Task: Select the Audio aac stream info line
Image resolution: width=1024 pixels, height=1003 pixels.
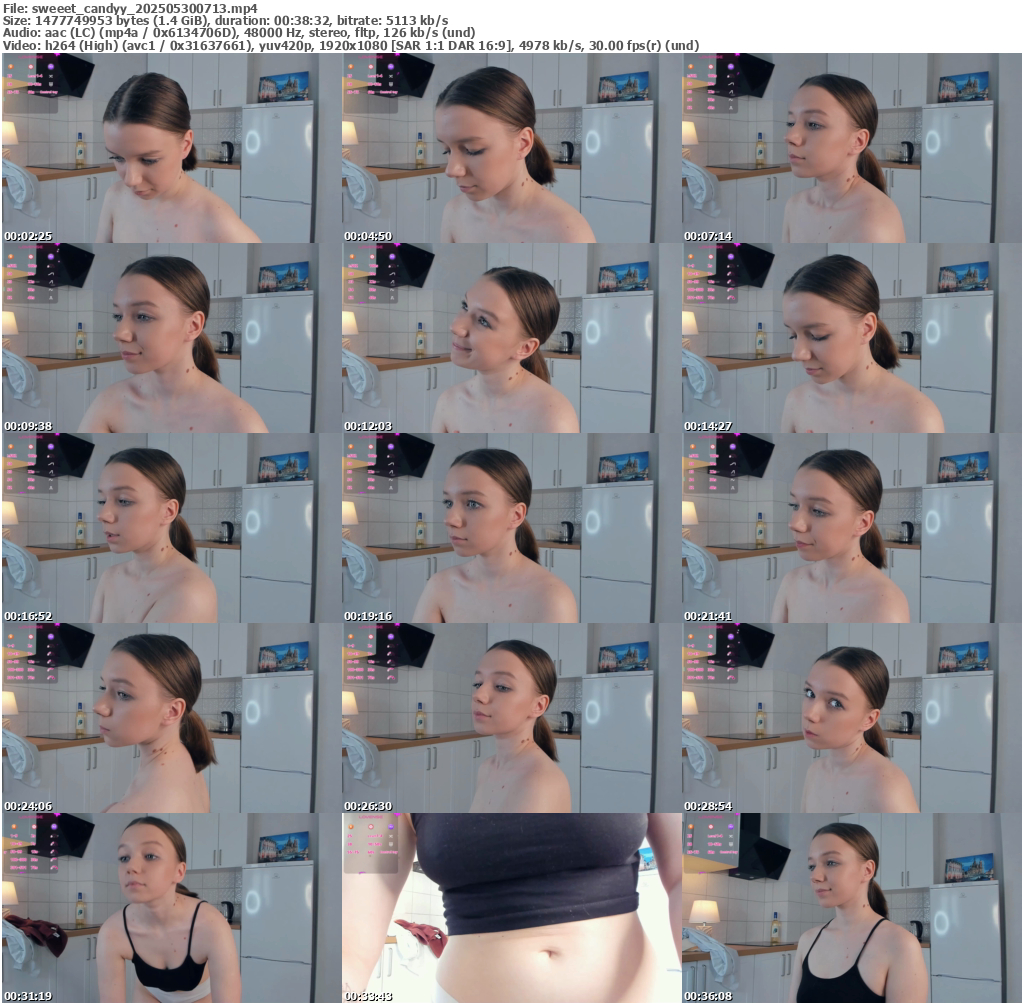Action: [x=239, y=33]
